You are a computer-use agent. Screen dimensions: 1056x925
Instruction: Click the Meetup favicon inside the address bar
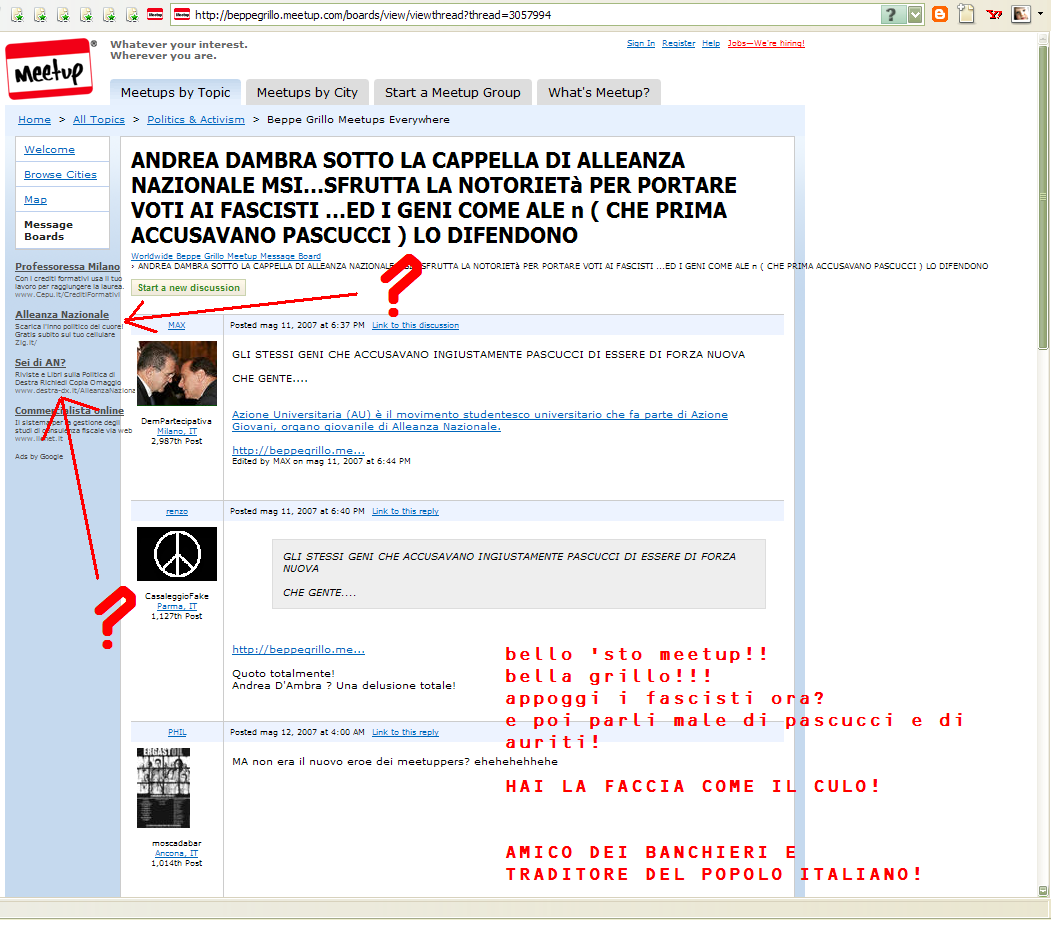(182, 14)
